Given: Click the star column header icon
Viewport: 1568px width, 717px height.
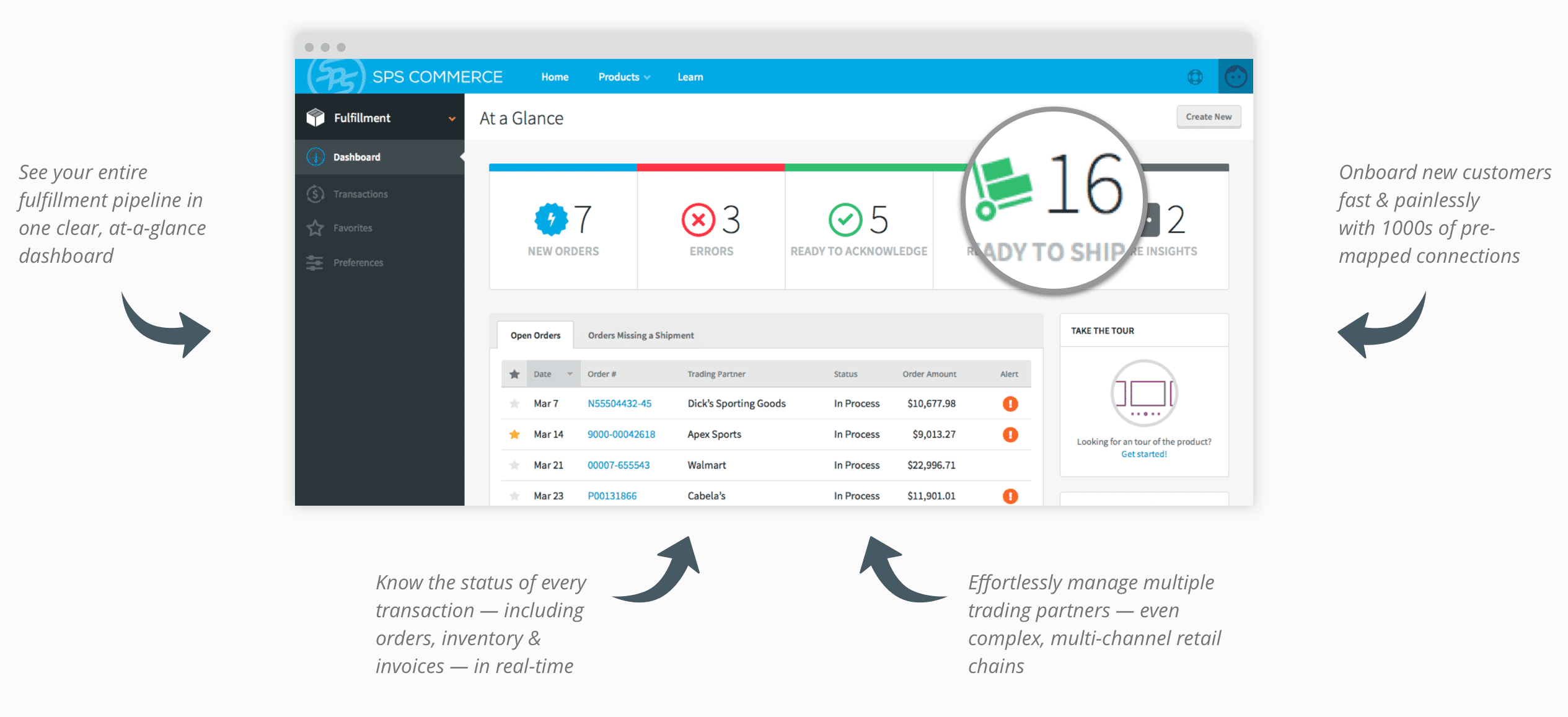Looking at the screenshot, I should (x=514, y=374).
